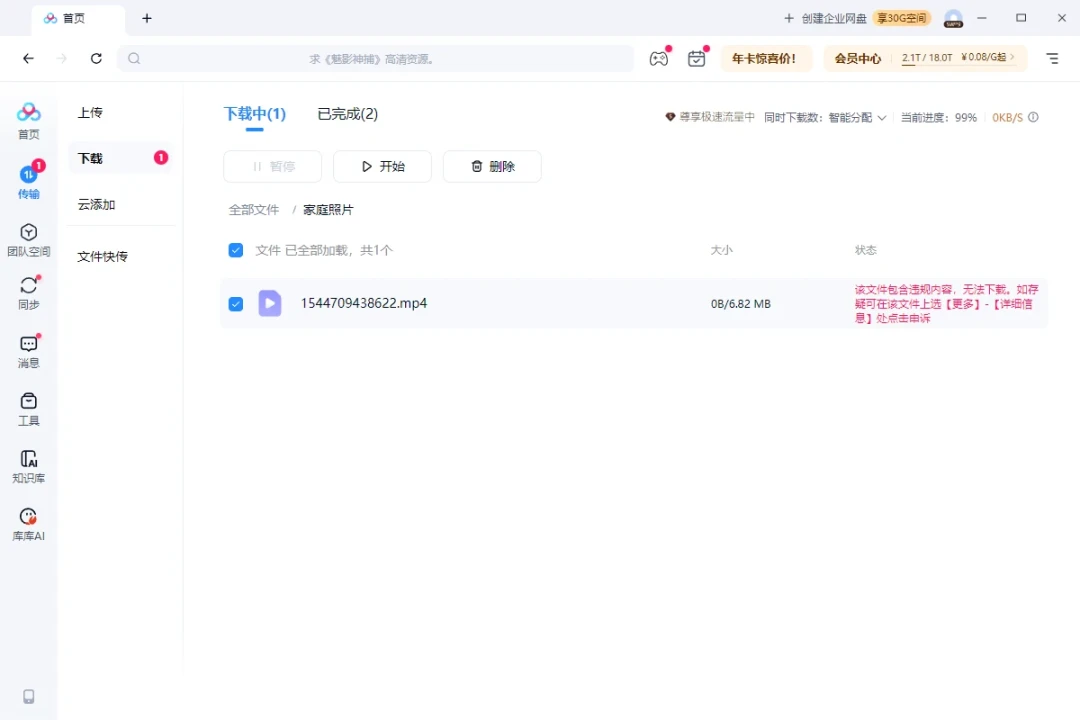
Task: Open 团队空间 team space icon
Action: pos(28,239)
